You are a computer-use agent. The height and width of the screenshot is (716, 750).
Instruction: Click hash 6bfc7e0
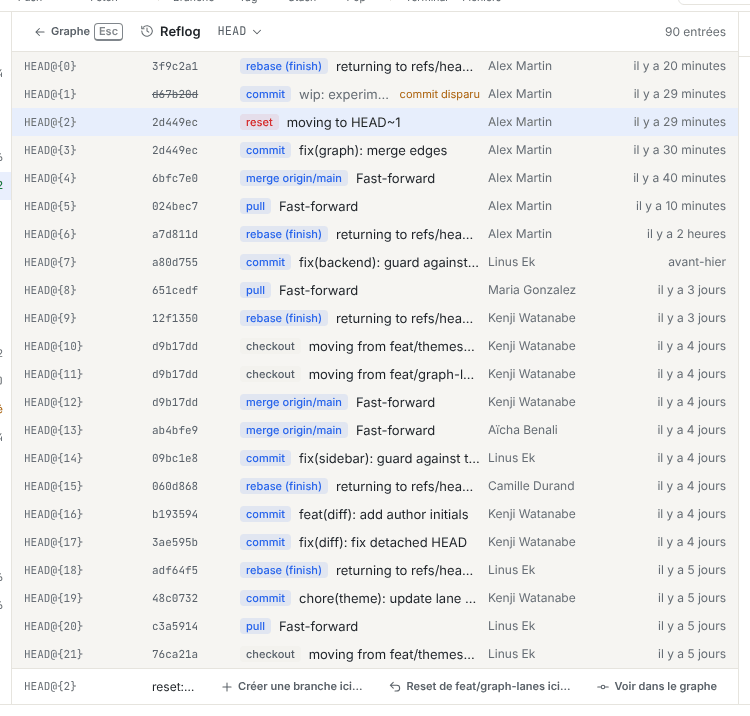click(175, 178)
